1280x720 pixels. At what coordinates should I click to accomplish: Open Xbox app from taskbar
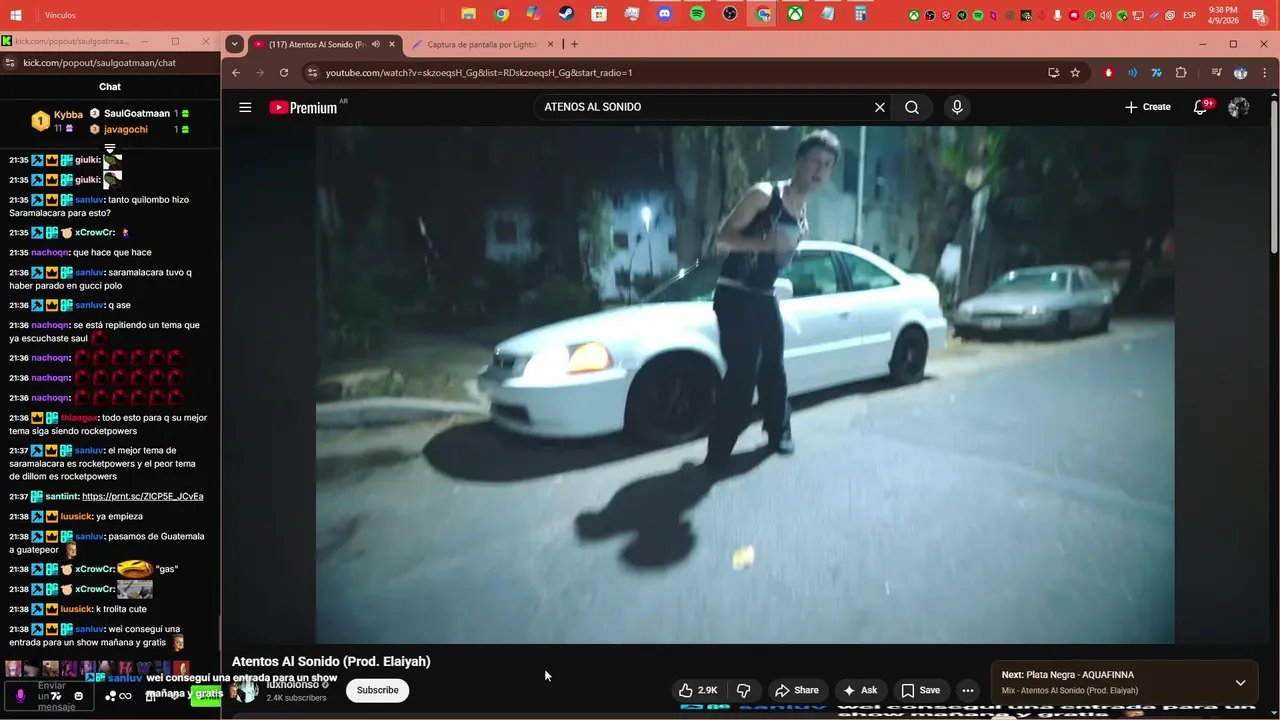click(x=795, y=14)
